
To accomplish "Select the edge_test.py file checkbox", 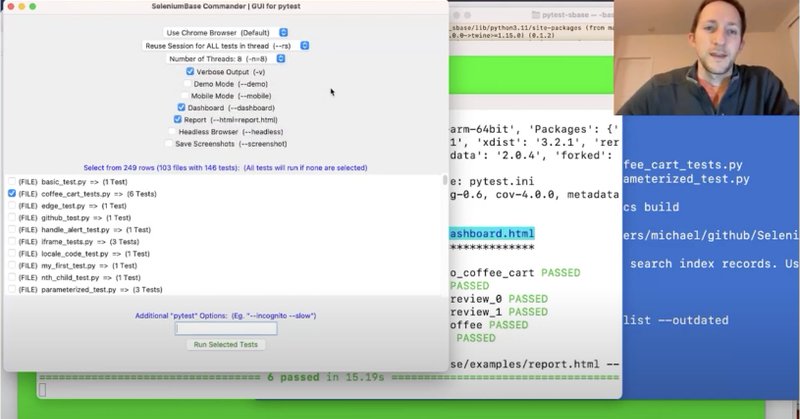I will point(12,206).
